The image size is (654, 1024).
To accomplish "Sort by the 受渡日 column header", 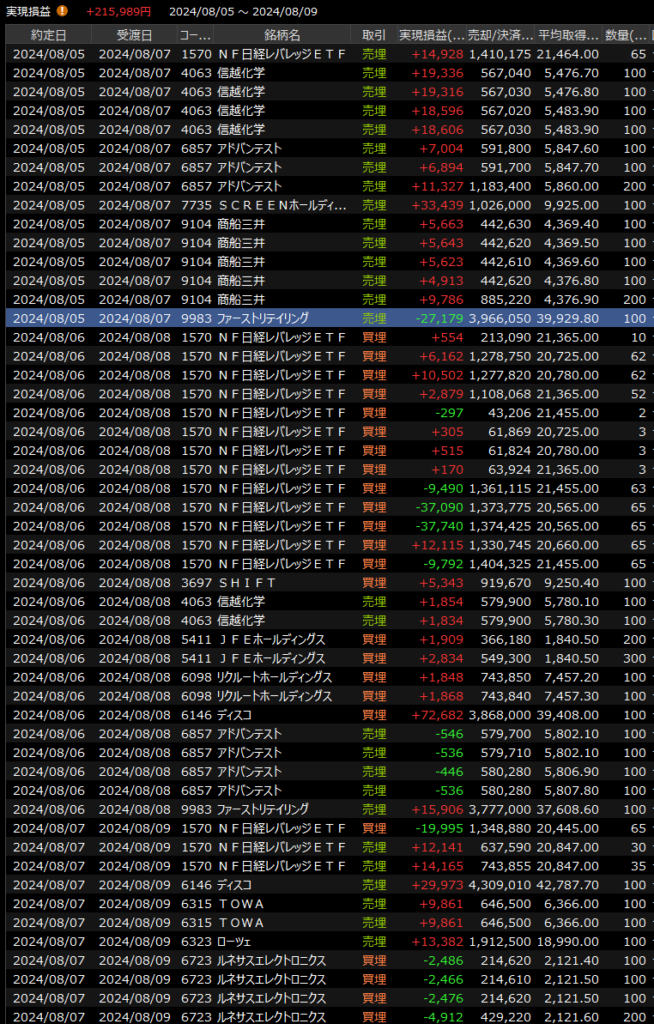I will (x=134, y=35).
